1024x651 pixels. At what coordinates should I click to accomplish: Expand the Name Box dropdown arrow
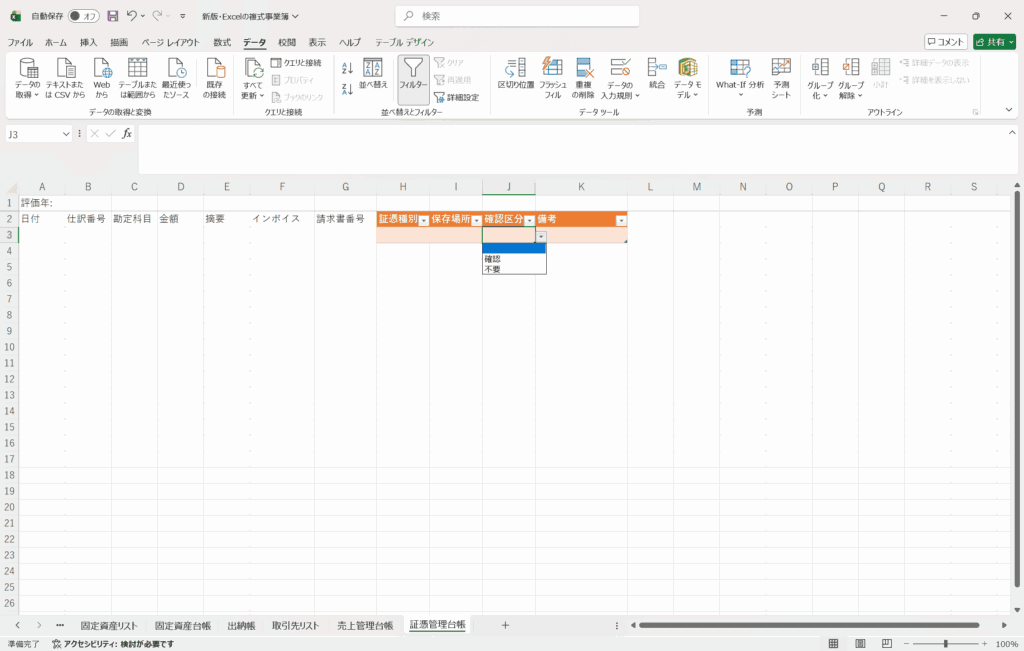[66, 134]
